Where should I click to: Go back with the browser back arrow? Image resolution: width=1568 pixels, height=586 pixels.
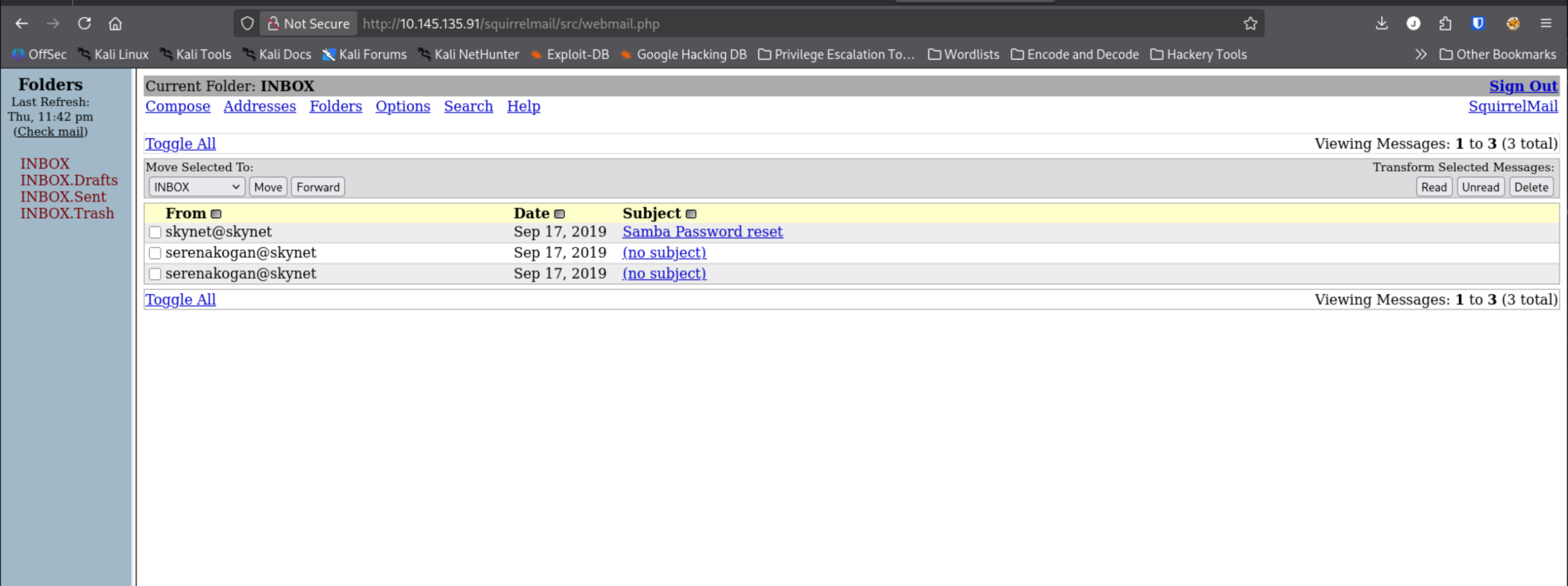tap(22, 24)
